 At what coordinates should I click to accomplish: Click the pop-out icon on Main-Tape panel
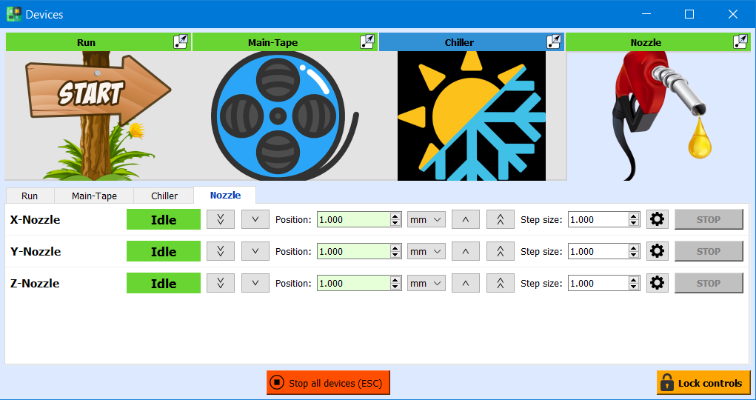(x=367, y=41)
